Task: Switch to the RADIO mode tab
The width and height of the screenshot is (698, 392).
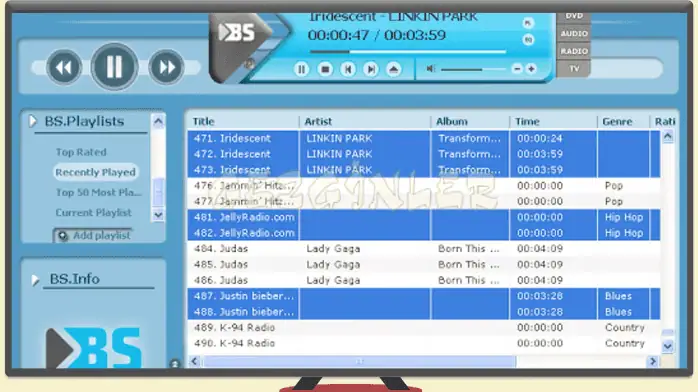Action: pyautogui.click(x=574, y=51)
